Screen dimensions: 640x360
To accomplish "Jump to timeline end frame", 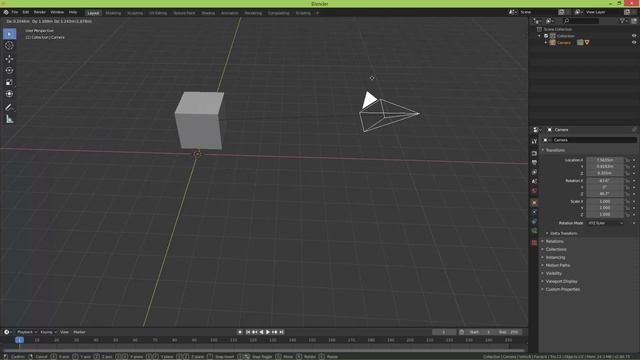I will click(x=281, y=332).
